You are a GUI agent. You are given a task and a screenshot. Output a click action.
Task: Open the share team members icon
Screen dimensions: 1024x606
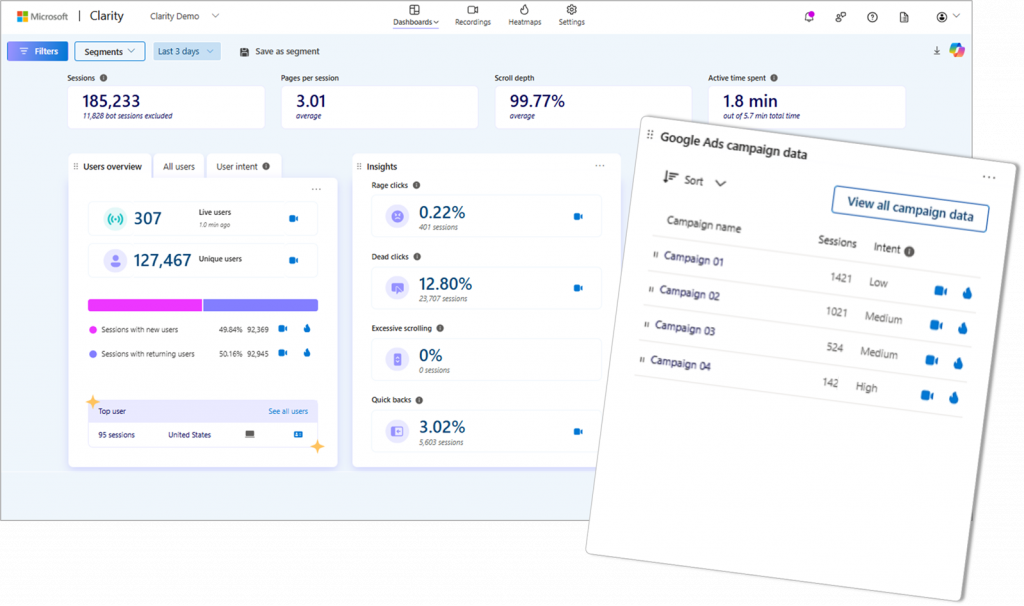[x=840, y=17]
